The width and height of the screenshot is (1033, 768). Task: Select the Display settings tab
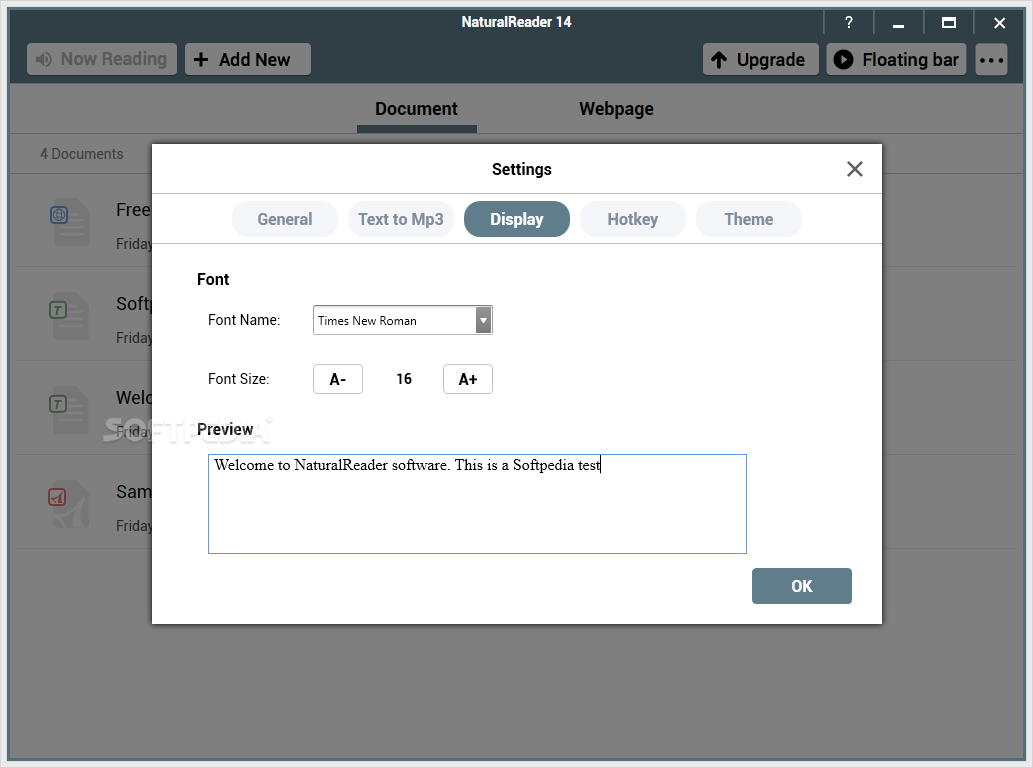pyautogui.click(x=516, y=219)
